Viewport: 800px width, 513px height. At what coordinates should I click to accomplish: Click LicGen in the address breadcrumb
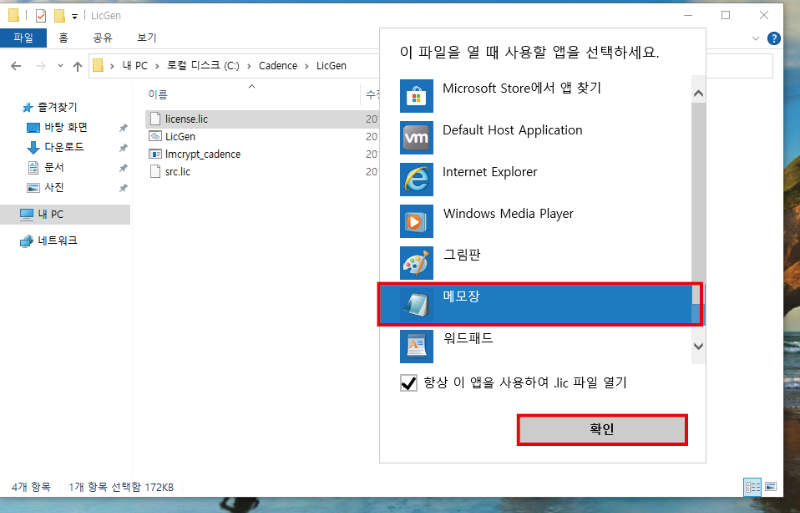[331, 66]
